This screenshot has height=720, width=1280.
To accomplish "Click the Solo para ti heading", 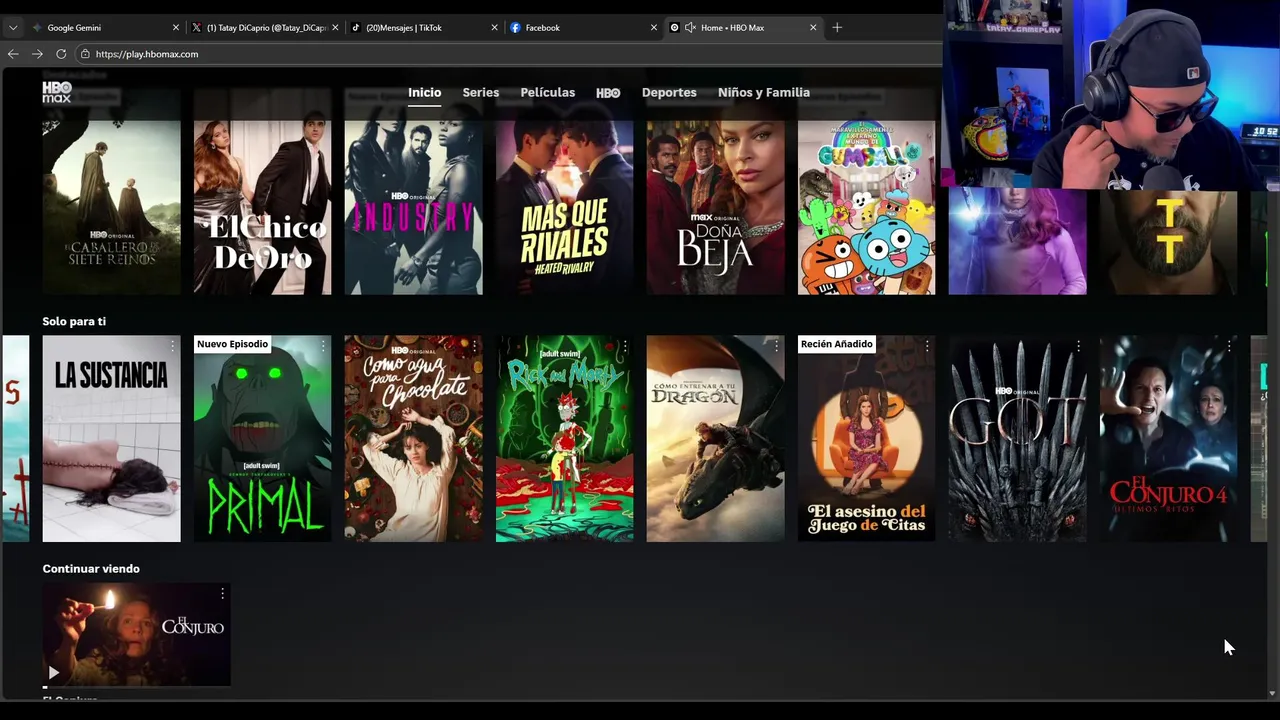I will (74, 321).
